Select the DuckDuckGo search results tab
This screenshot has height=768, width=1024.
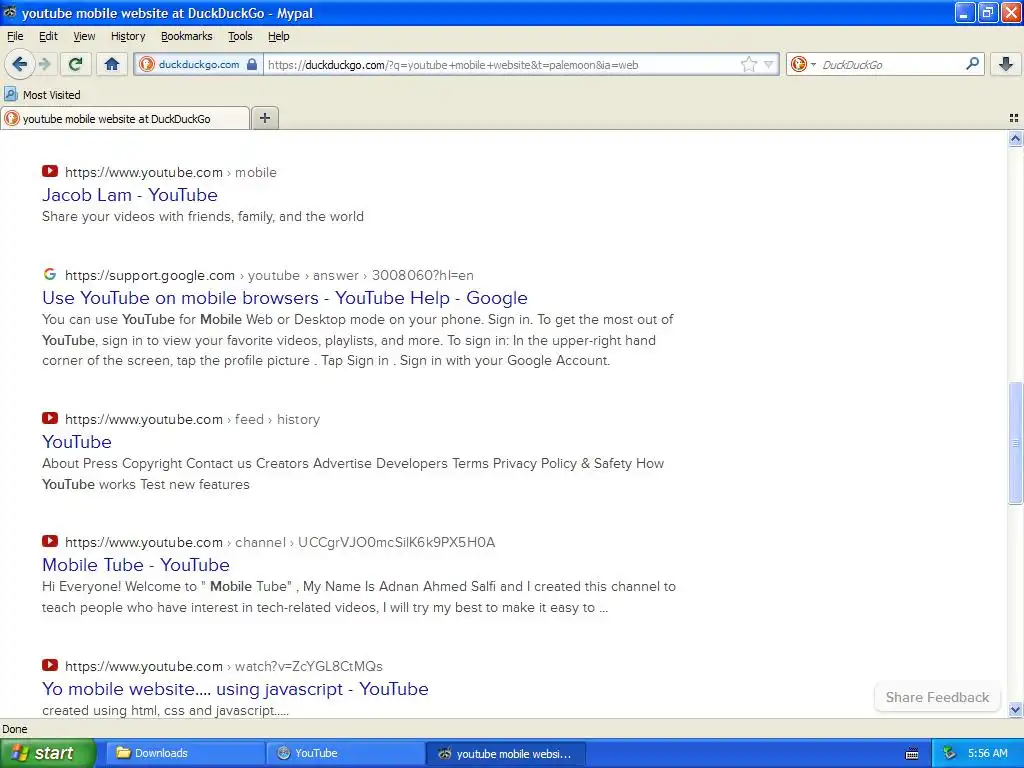point(125,118)
